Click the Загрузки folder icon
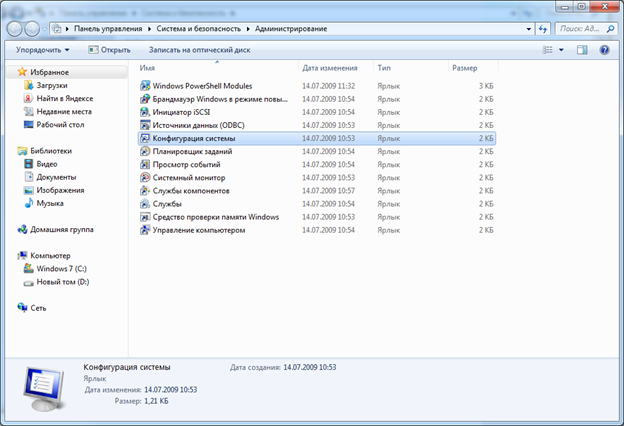This screenshot has height=426, width=624. [29, 85]
